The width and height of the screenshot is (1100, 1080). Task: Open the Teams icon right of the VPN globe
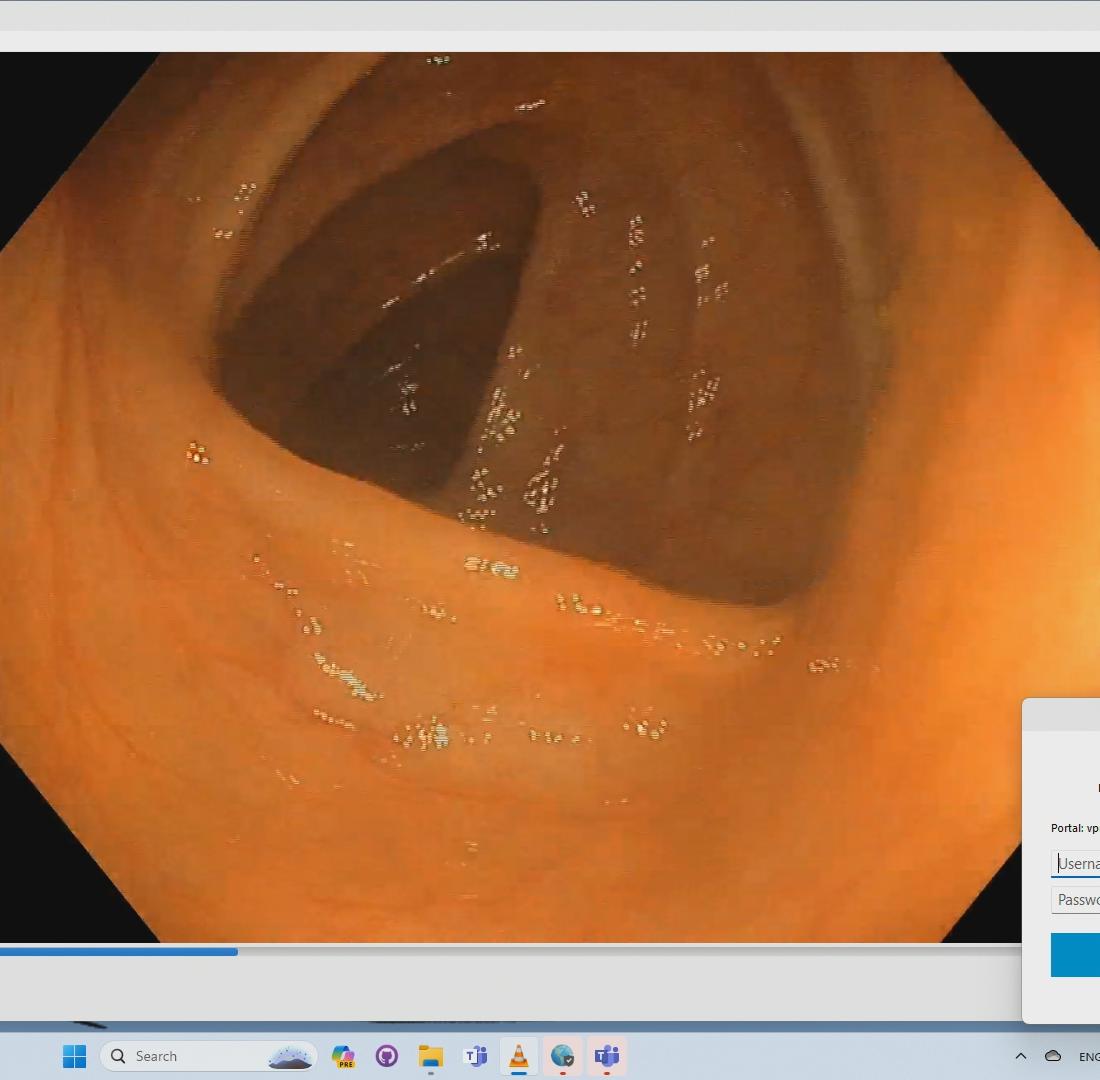coord(607,1056)
